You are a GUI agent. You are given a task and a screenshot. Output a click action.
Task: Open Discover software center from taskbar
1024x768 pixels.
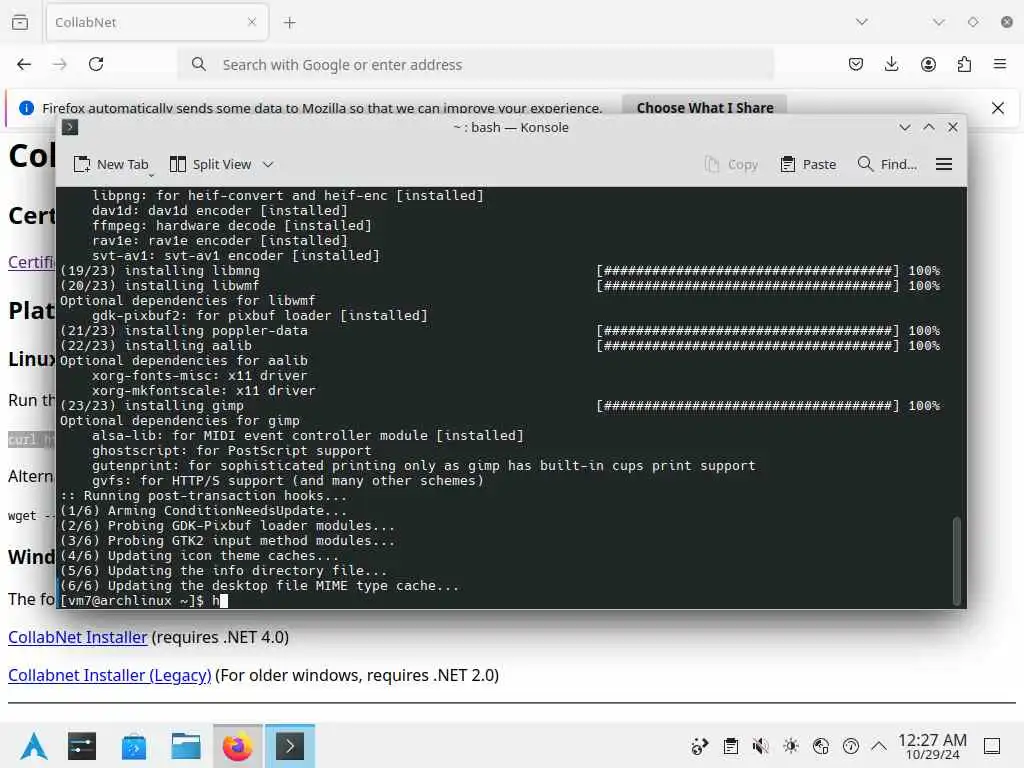point(134,746)
